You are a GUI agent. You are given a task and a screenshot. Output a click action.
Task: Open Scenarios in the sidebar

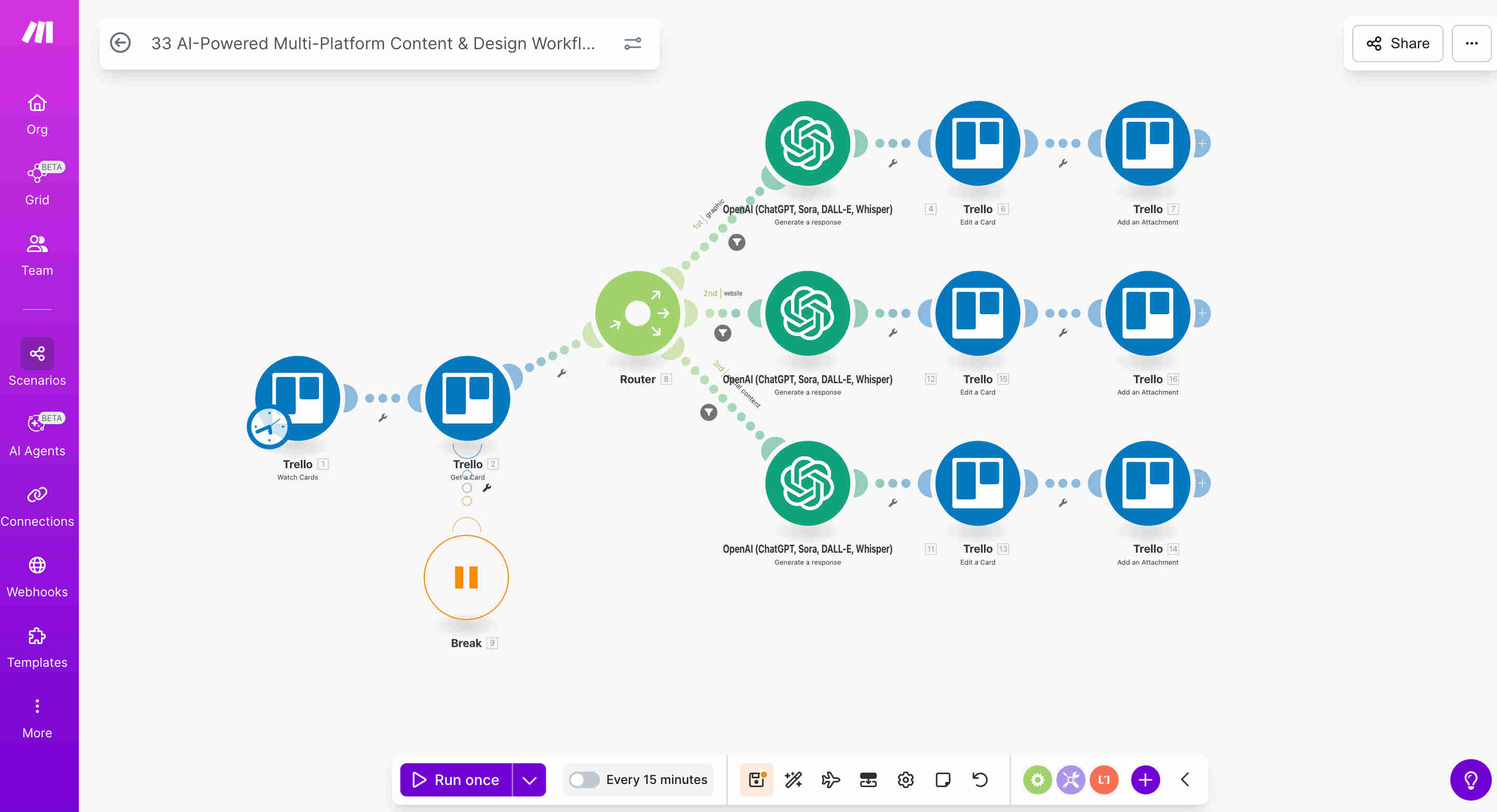tap(37, 363)
